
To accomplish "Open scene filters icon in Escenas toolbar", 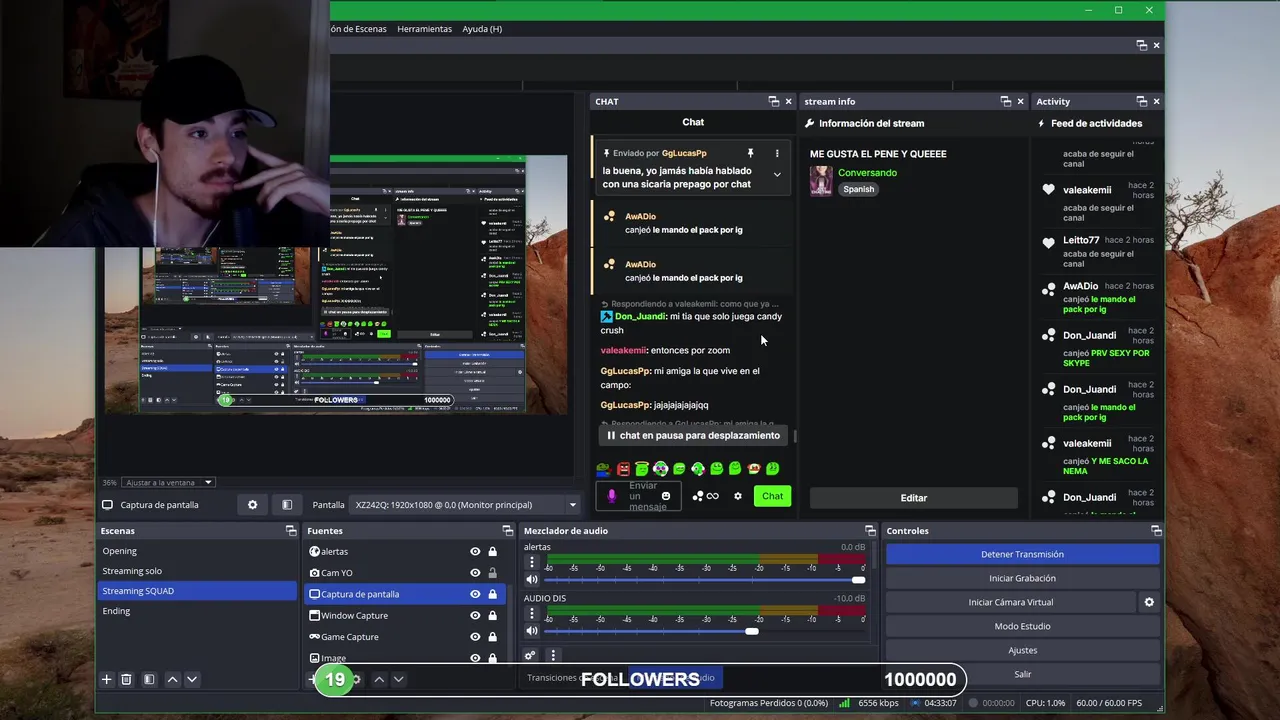I will pyautogui.click(x=149, y=679).
